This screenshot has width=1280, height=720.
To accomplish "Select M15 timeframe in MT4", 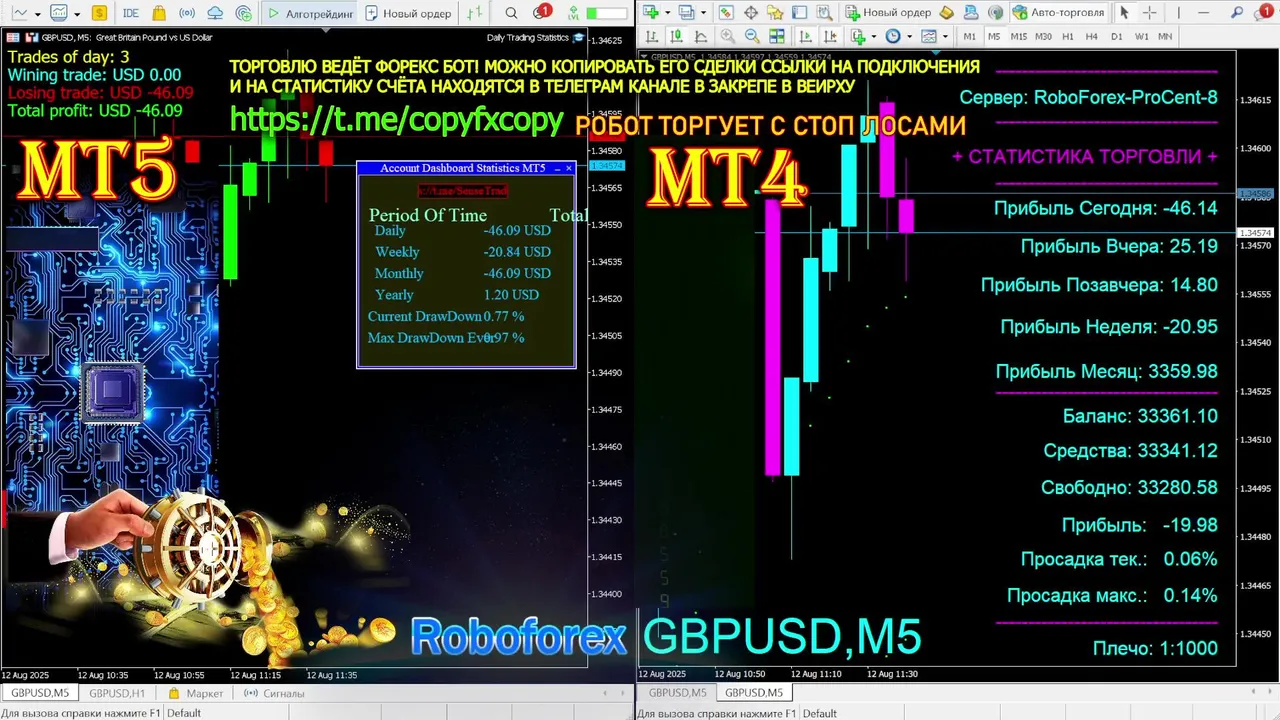I will 1018,36.
